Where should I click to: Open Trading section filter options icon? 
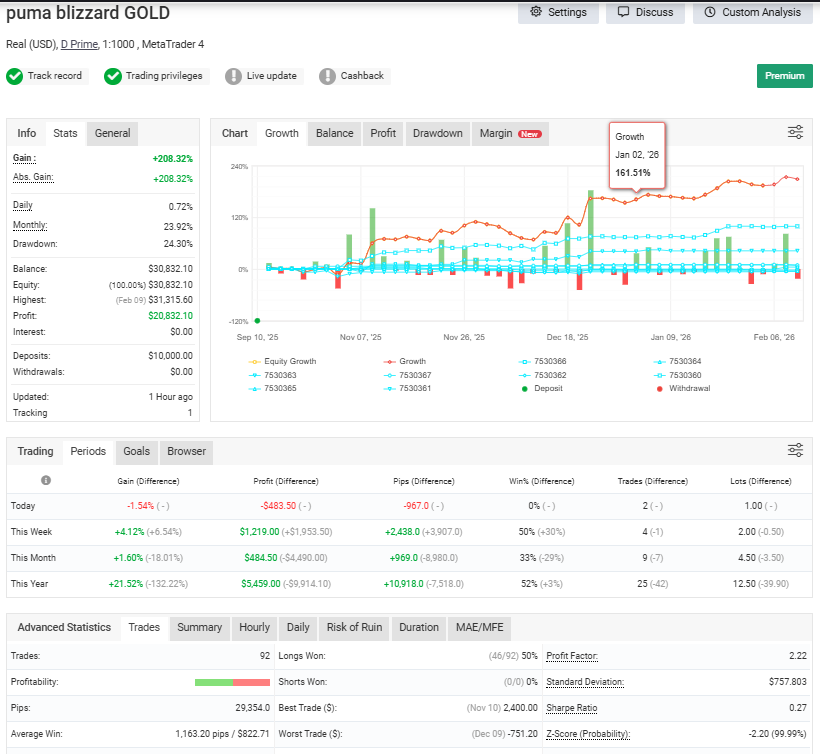(795, 450)
